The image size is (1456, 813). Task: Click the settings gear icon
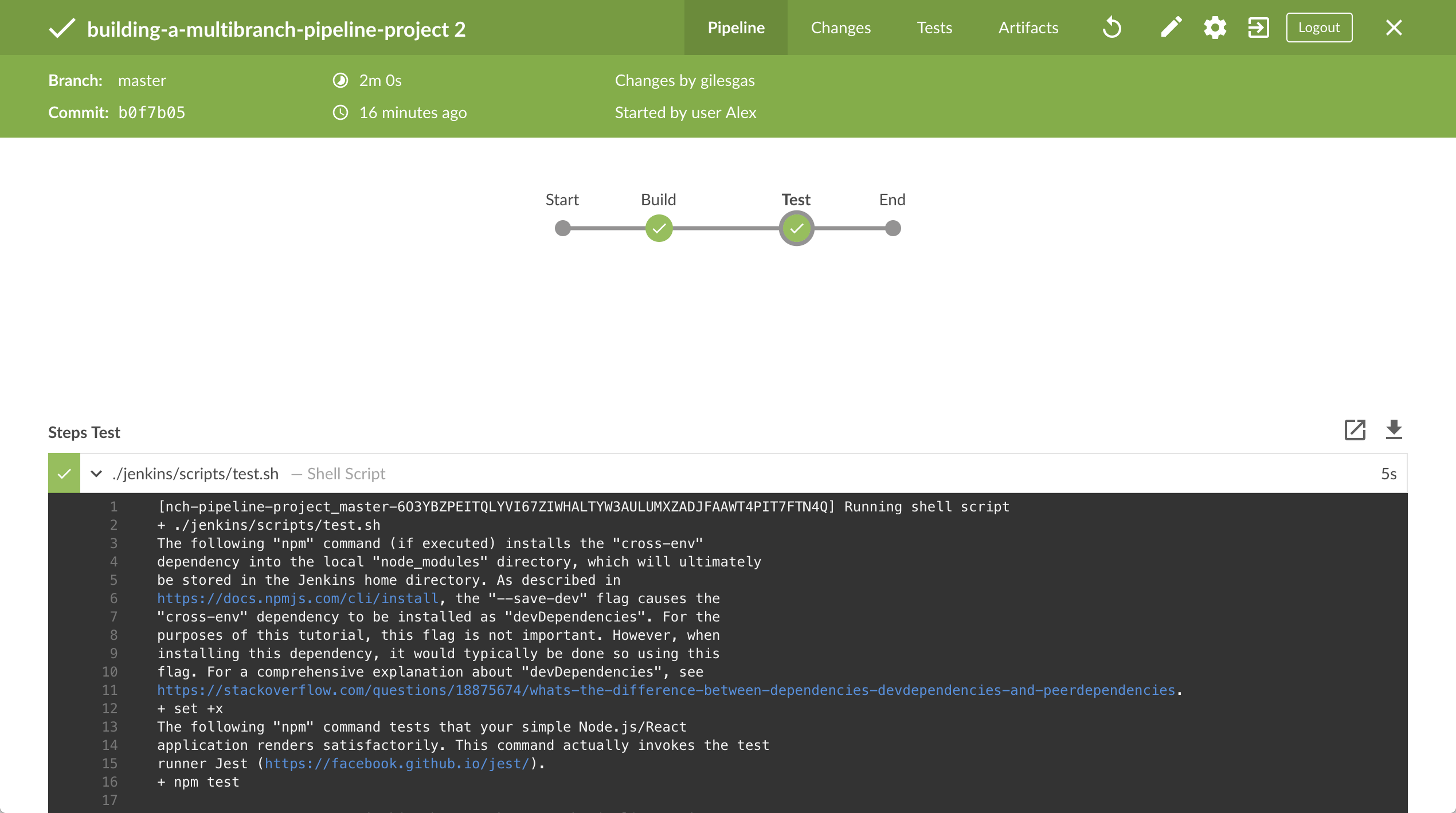[x=1217, y=27]
